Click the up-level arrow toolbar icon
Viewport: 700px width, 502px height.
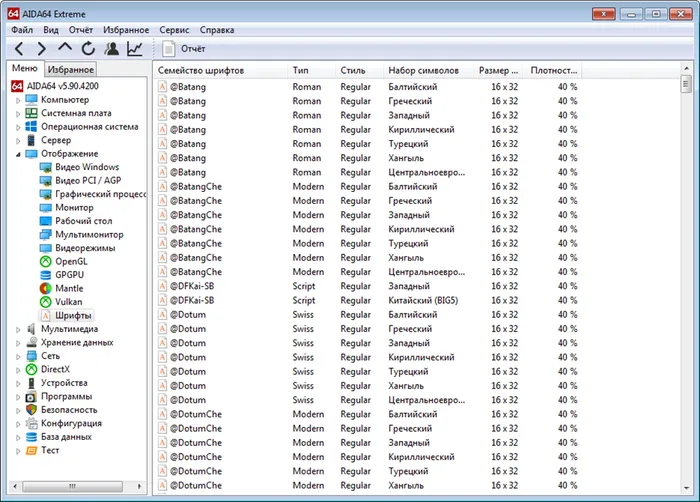[65, 47]
